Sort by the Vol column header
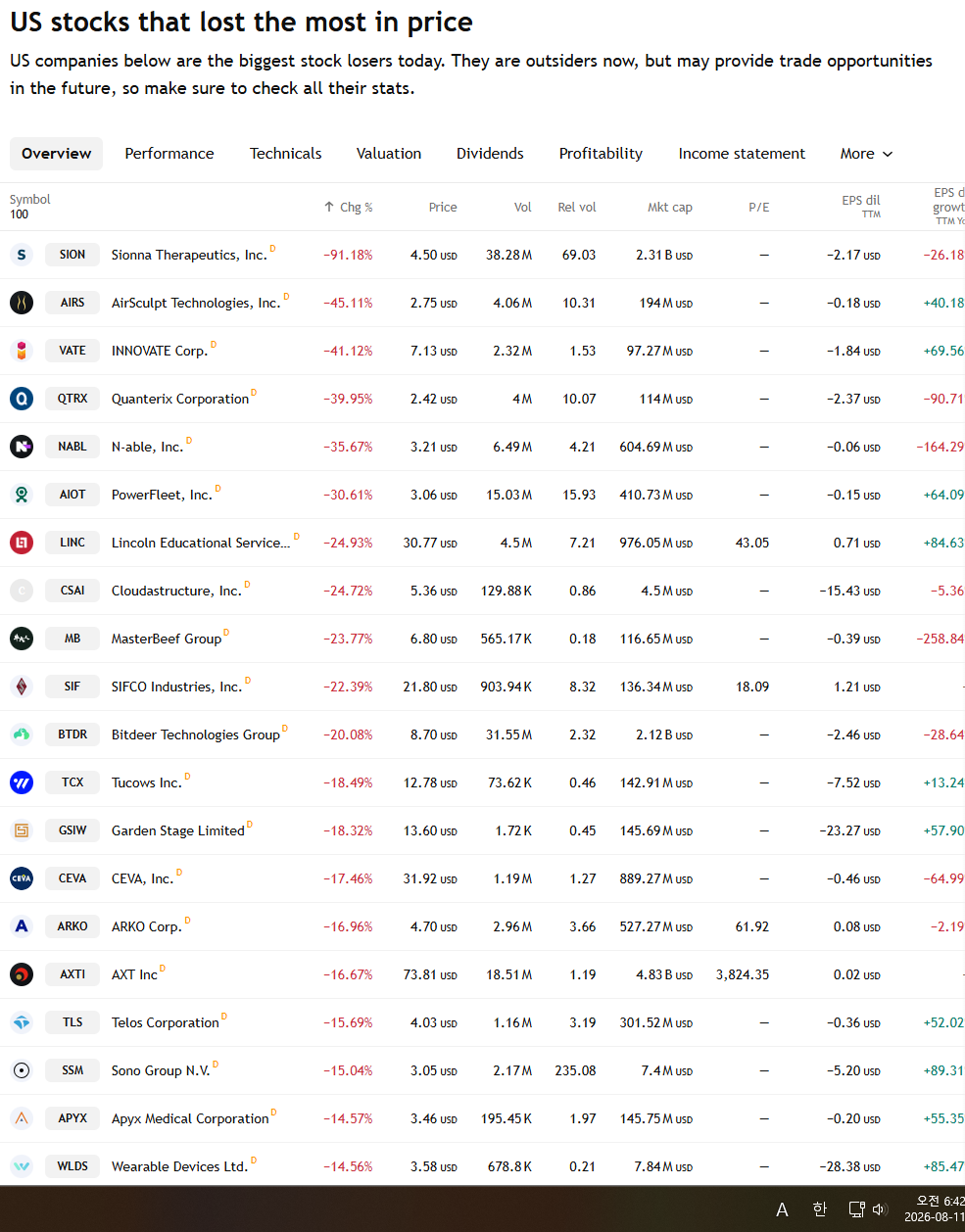This screenshot has width=965, height=1232. tap(523, 208)
